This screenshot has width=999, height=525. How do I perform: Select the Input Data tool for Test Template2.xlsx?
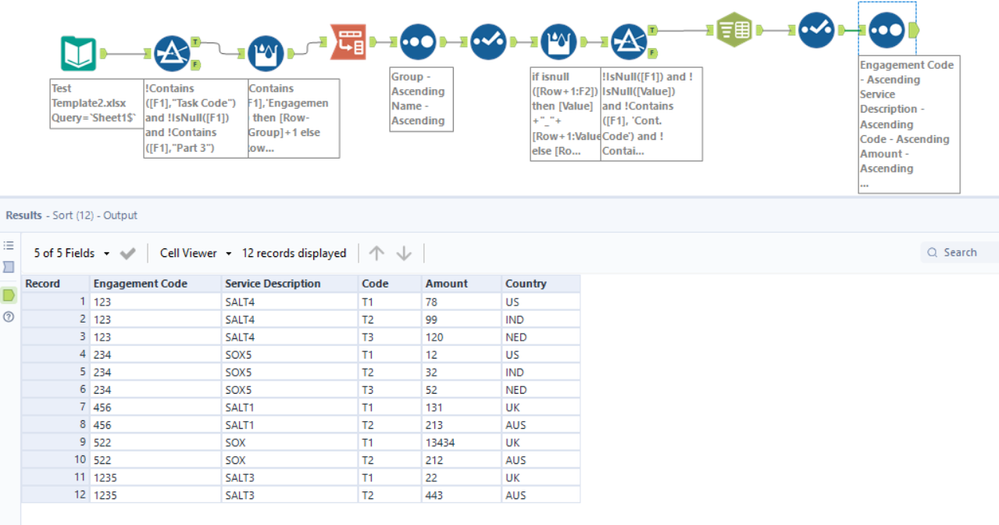point(78,54)
